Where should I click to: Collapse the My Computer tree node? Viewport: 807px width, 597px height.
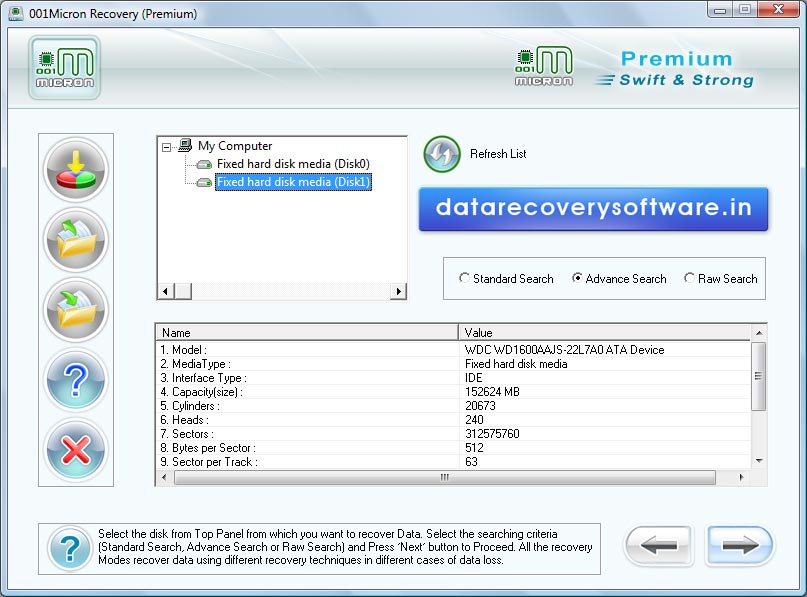[166, 147]
